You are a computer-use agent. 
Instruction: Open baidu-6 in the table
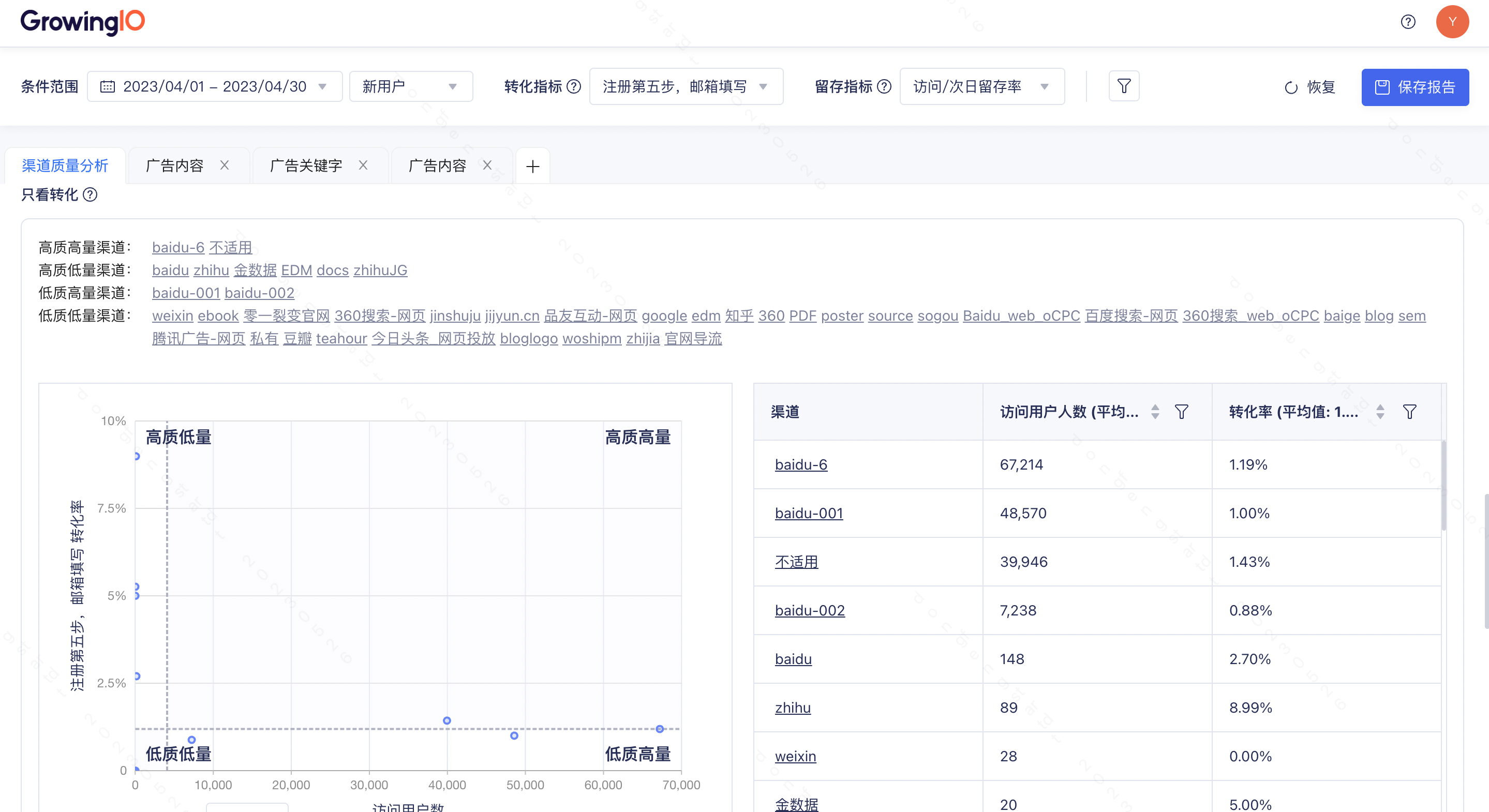[801, 464]
